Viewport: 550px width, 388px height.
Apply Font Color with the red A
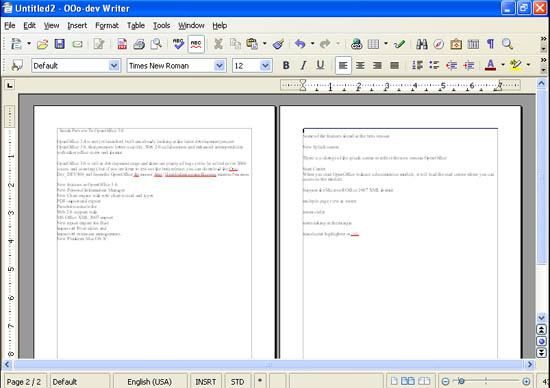click(x=490, y=65)
